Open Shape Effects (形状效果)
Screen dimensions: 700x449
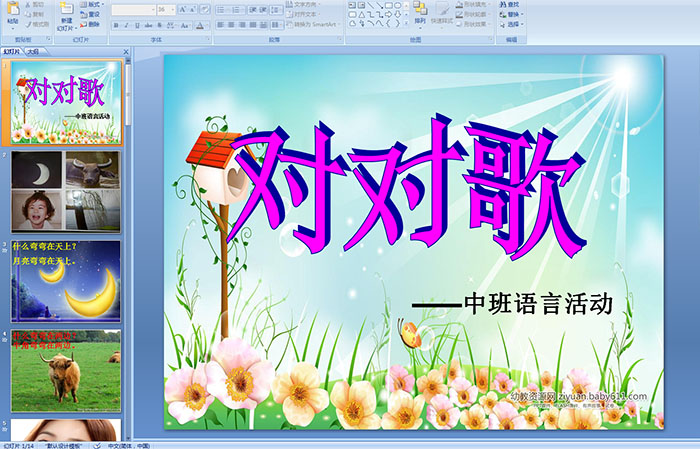tap(472, 24)
